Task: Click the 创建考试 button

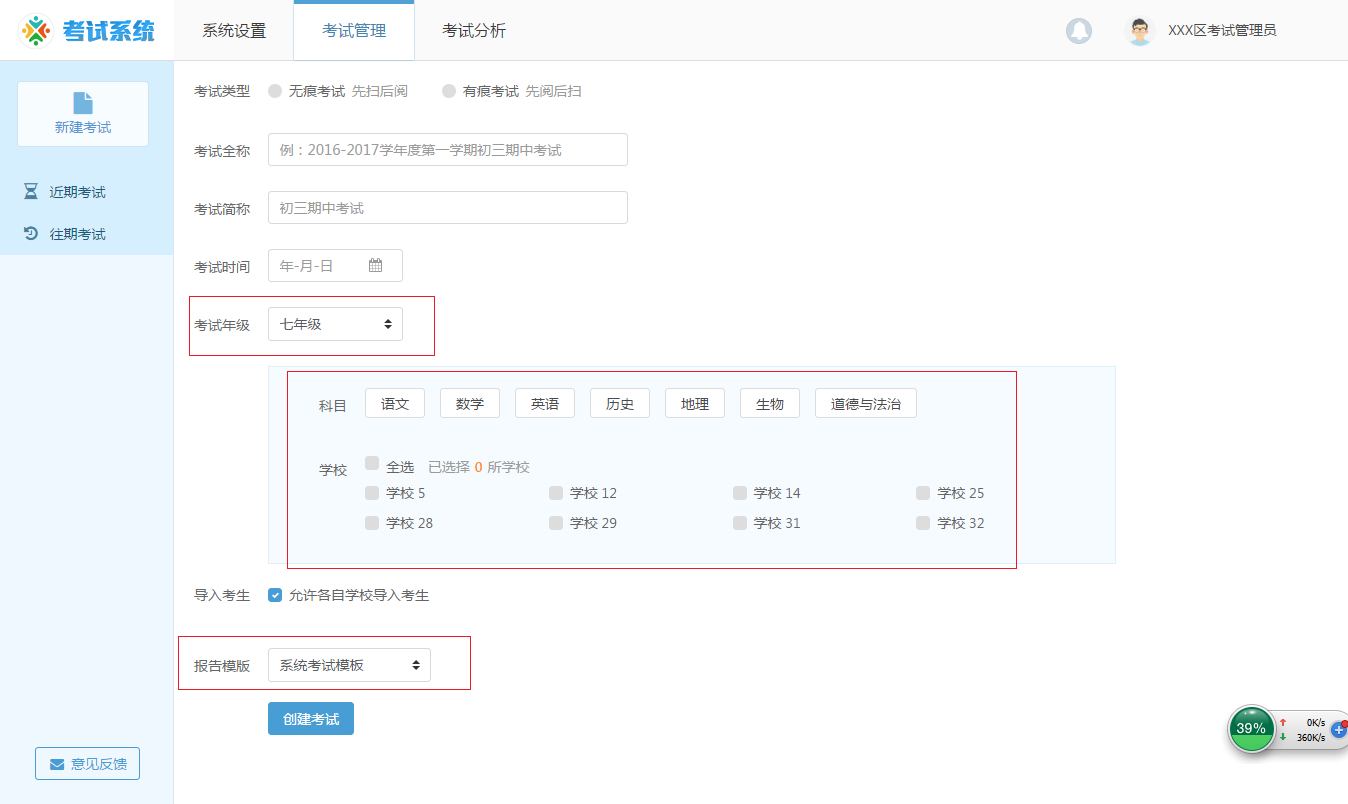Action: pyautogui.click(x=310, y=718)
